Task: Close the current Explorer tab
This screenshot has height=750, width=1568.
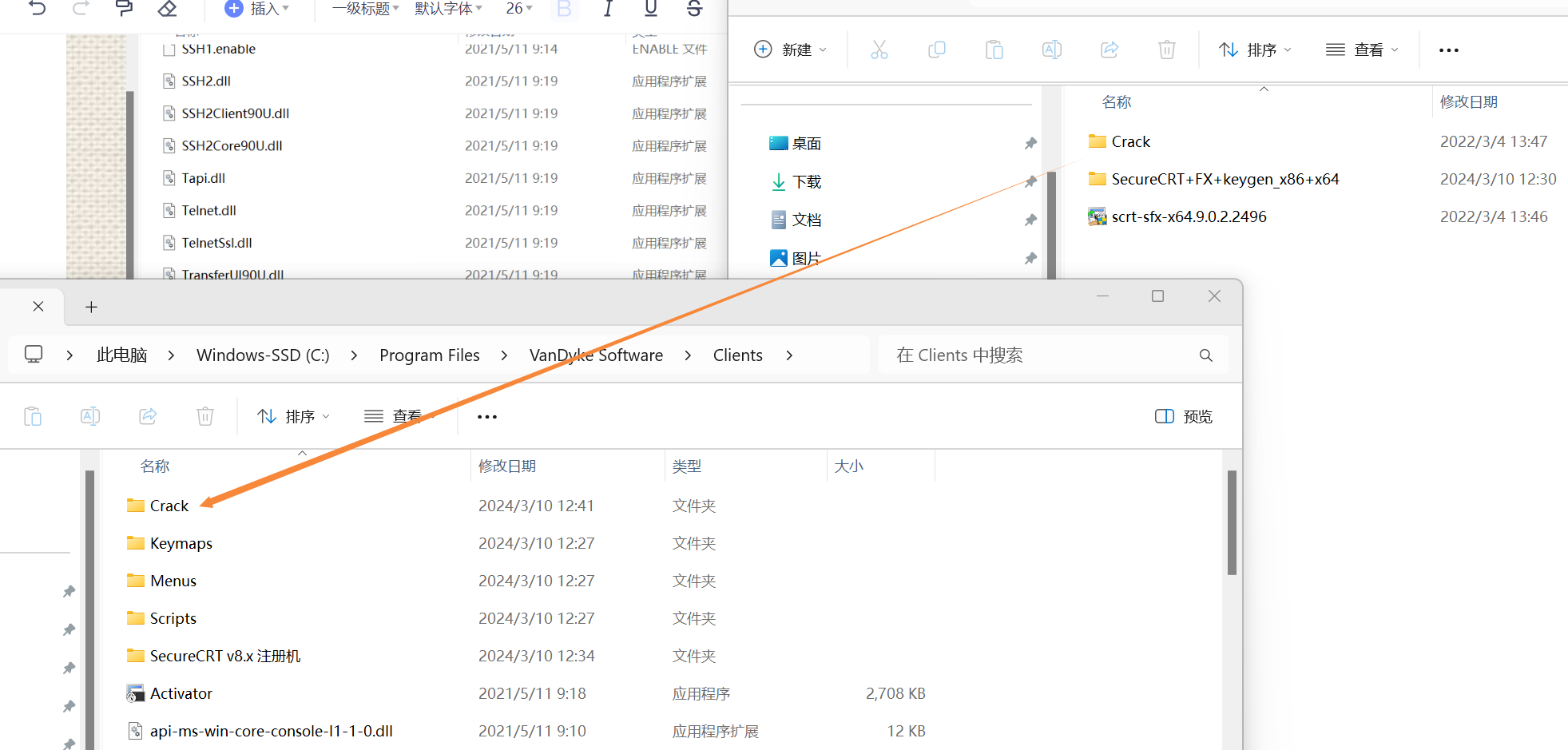Action: tap(38, 307)
